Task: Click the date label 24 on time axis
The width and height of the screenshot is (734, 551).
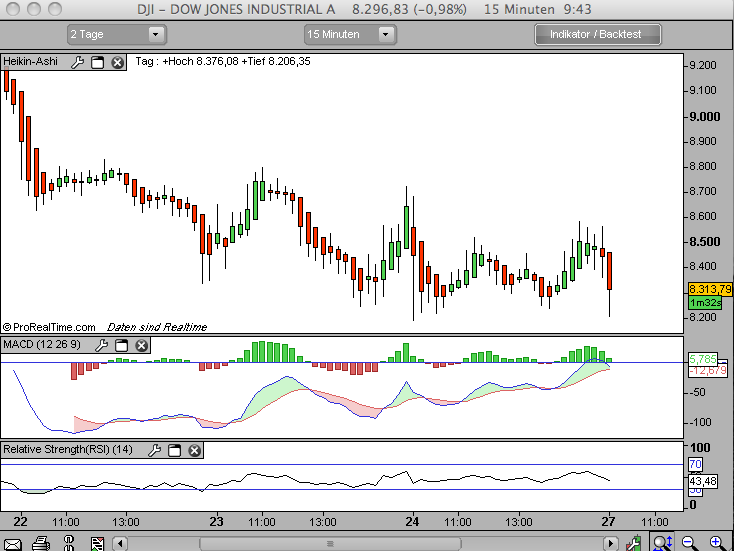Action: (x=412, y=522)
